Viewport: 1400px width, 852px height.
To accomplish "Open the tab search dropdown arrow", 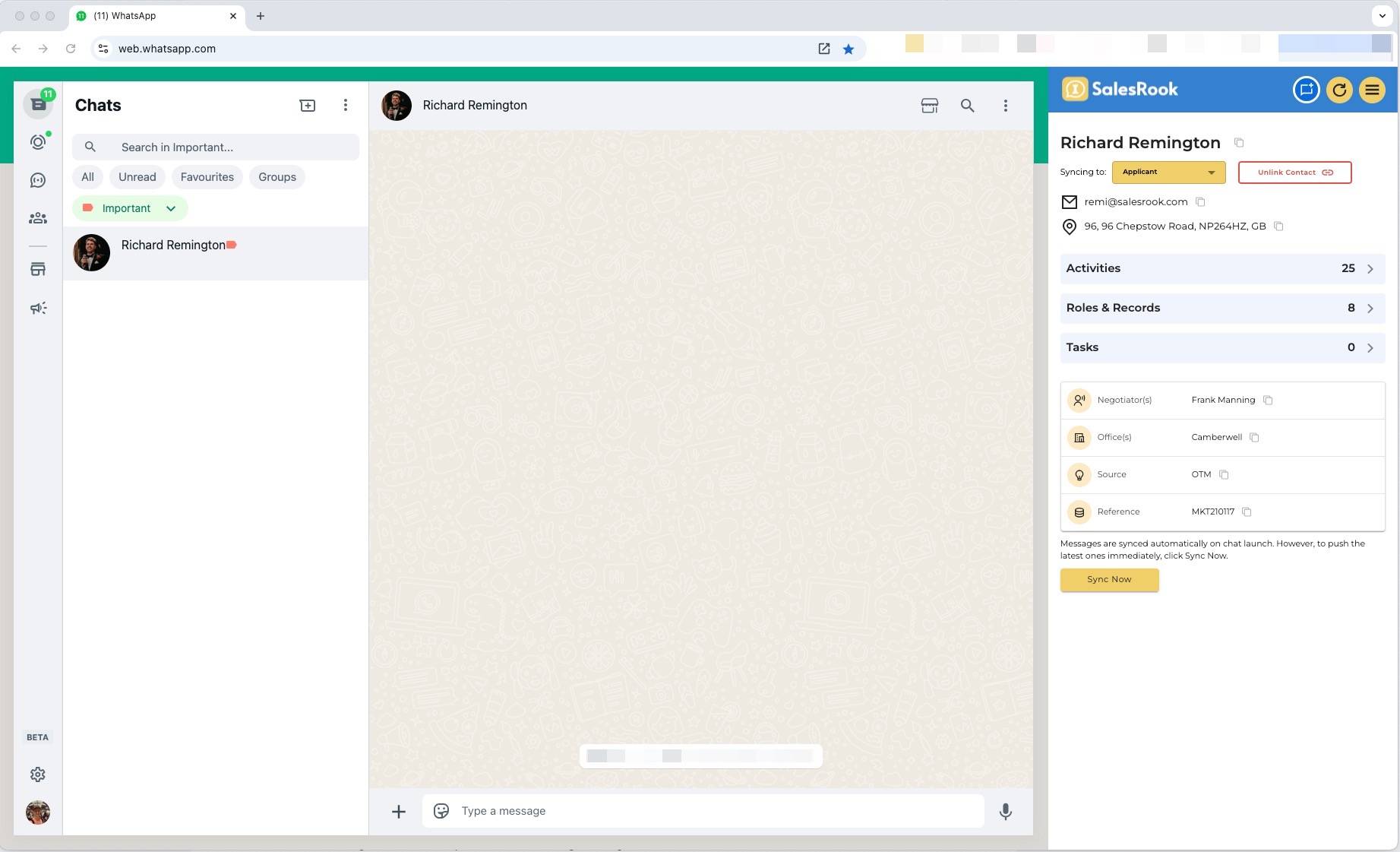I will coord(1383,16).
